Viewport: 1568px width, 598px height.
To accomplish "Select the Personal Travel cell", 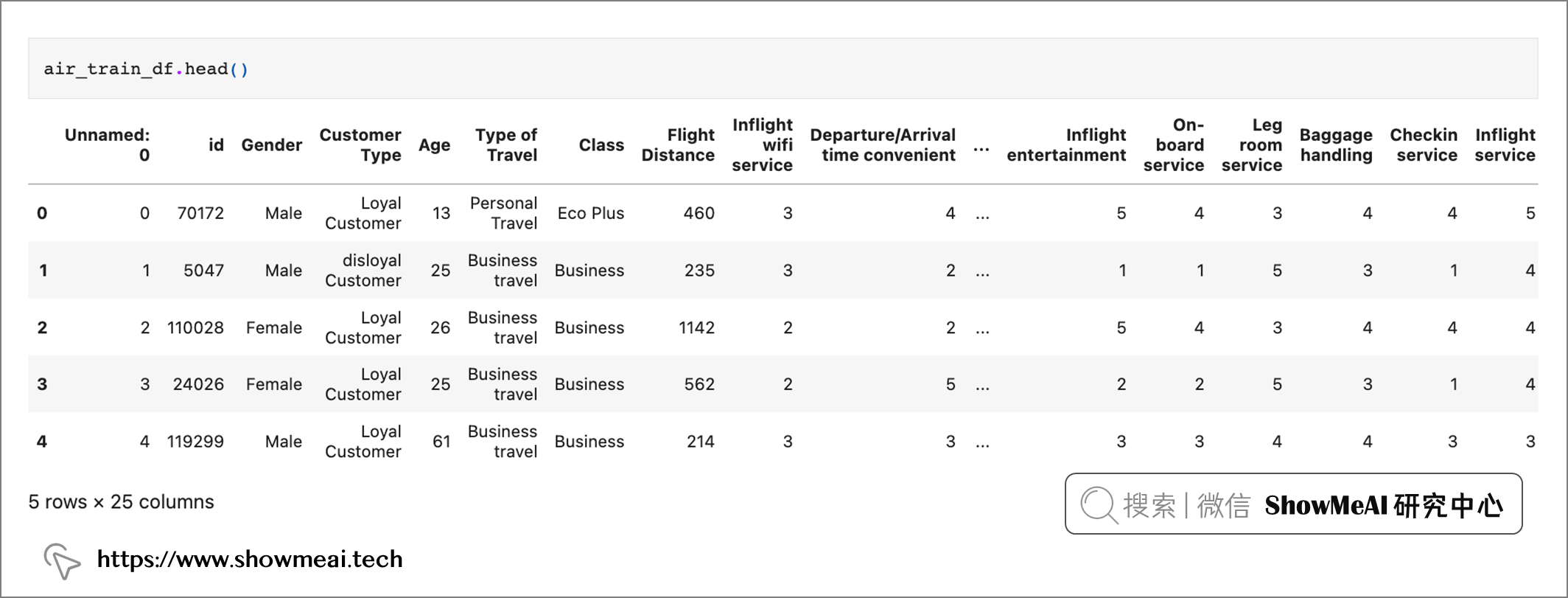I will pos(504,213).
